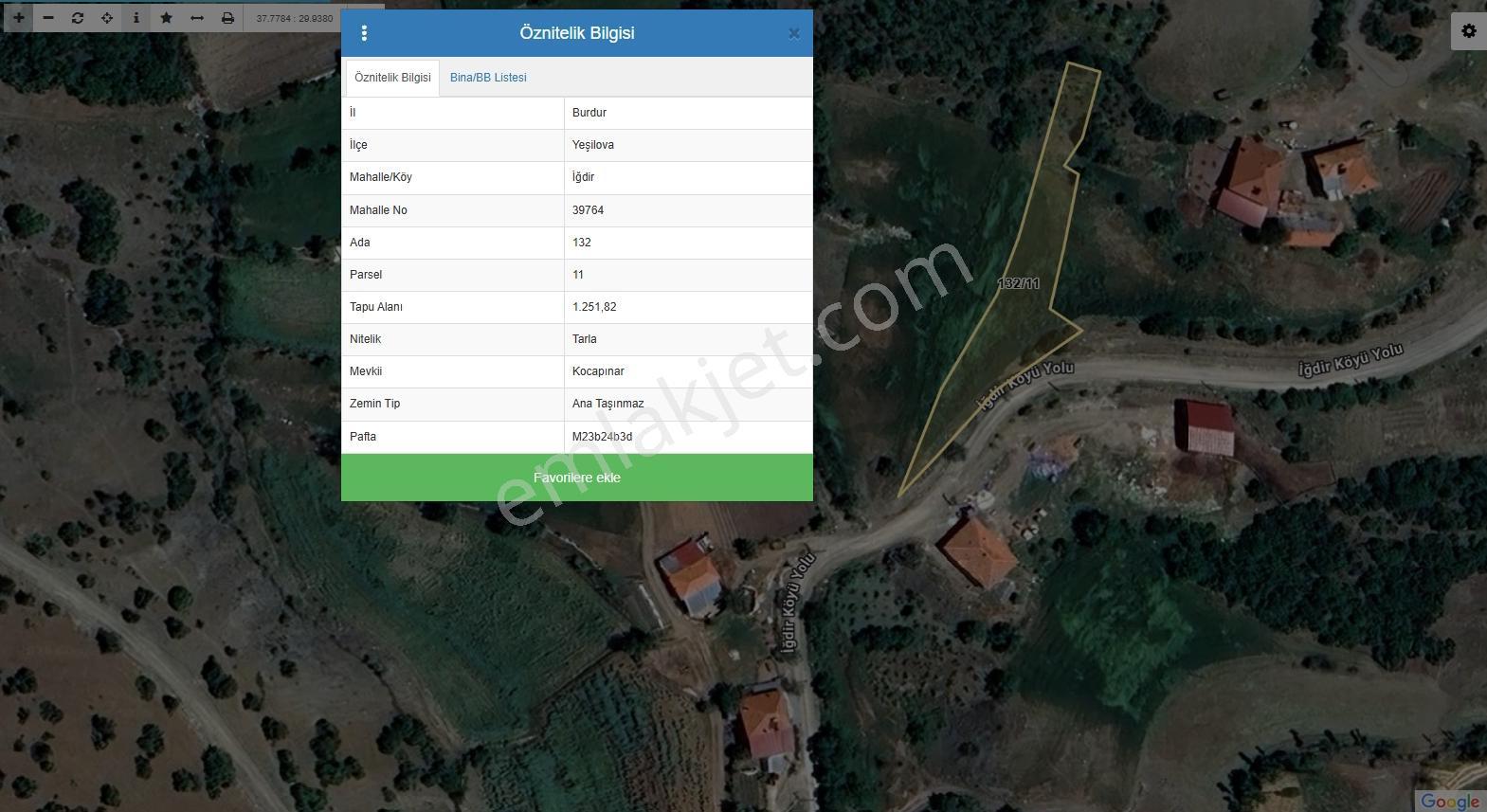Viewport: 1487px width, 812px height.
Task: Click the Mahalle/Köy field label
Action: (381, 177)
